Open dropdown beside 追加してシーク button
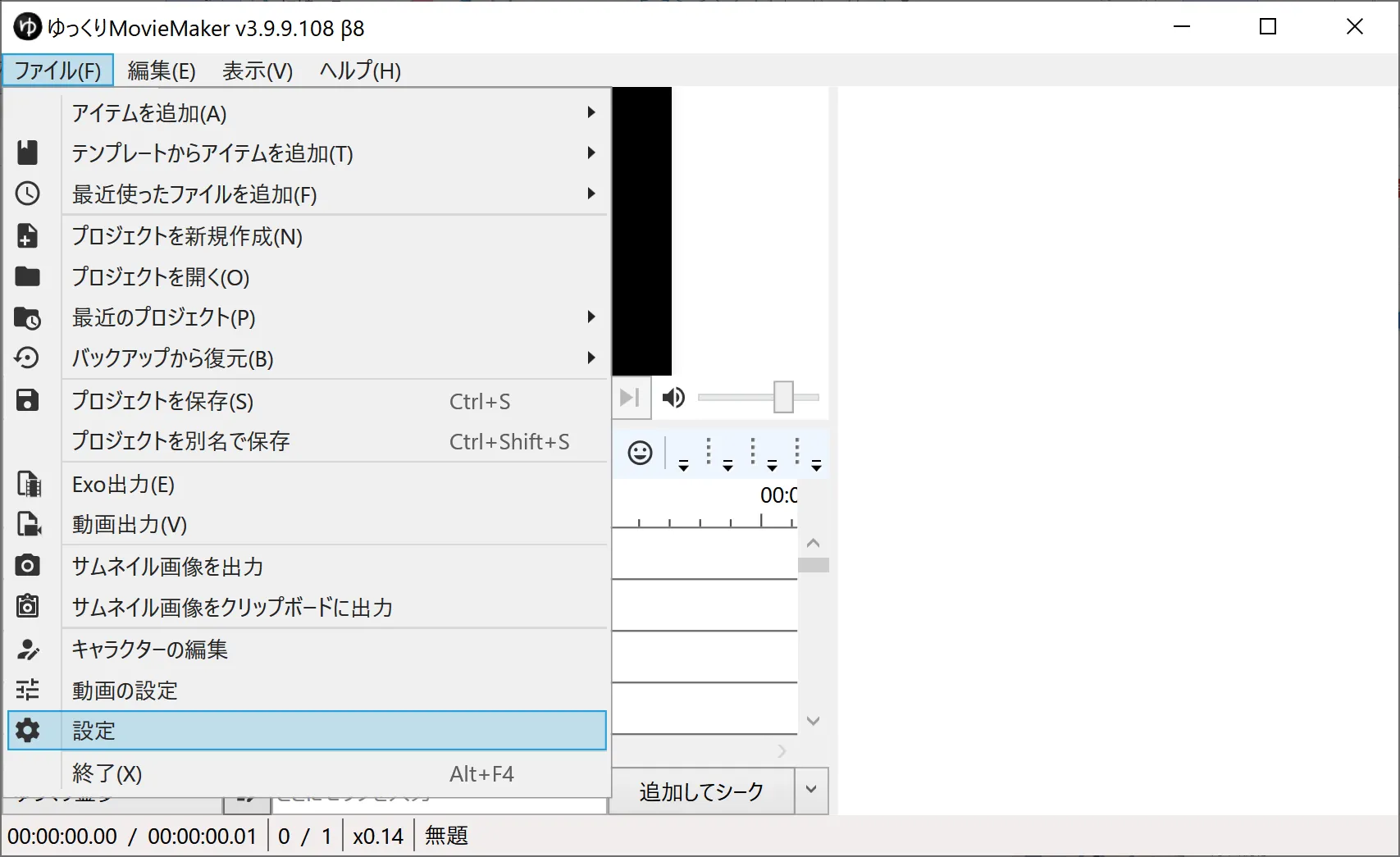Image resolution: width=1400 pixels, height=857 pixels. 811,791
